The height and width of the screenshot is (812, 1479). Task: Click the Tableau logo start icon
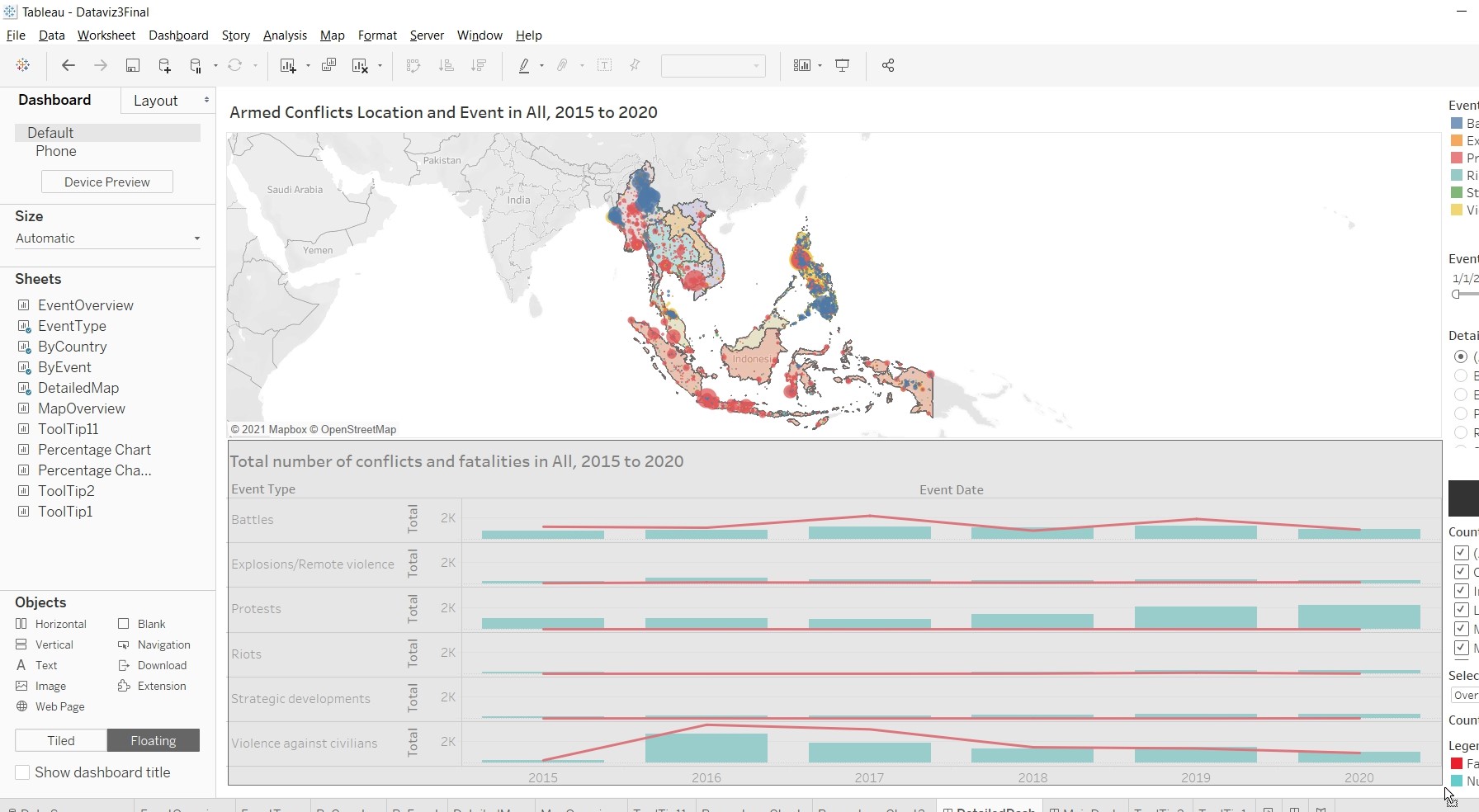[23, 66]
